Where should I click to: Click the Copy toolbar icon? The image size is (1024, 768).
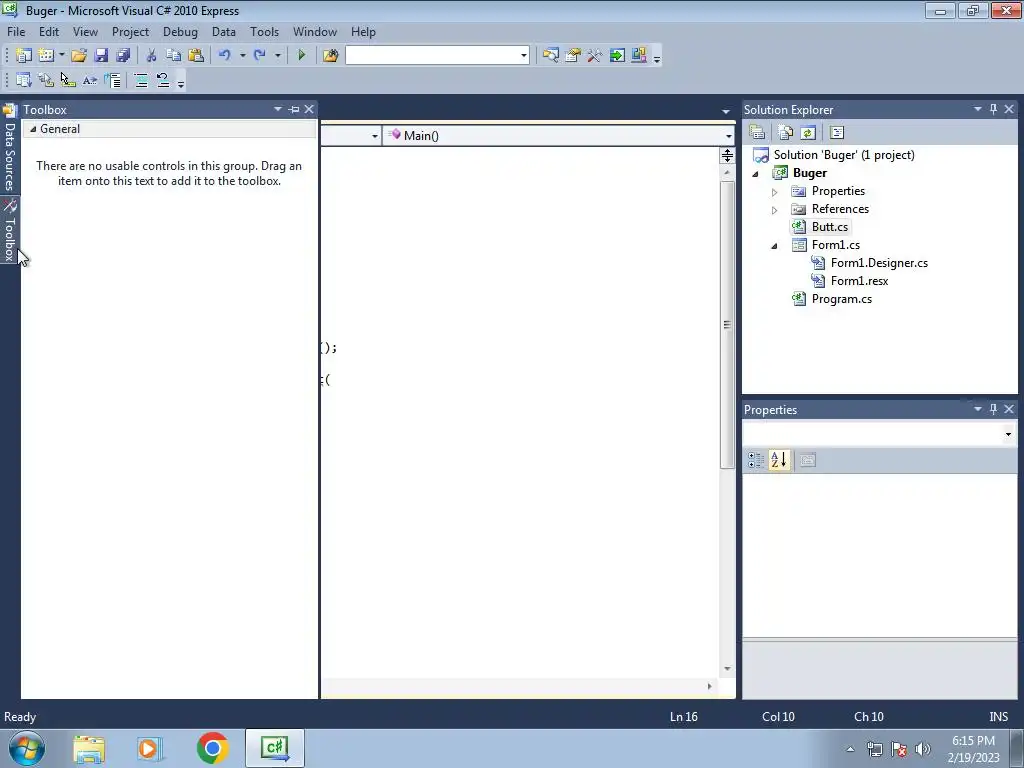point(173,56)
